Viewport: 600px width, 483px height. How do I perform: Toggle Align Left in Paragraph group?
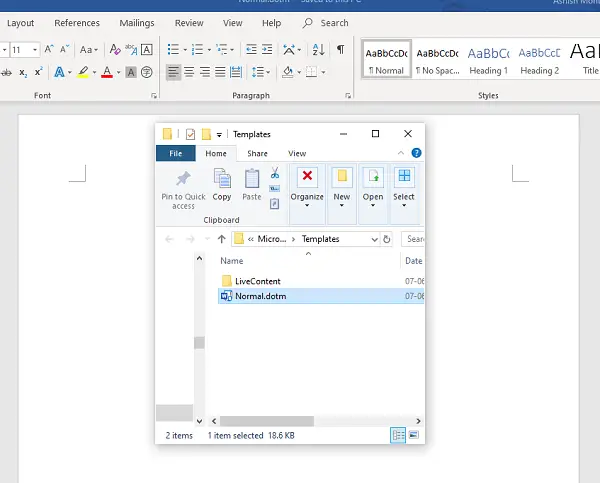pyautogui.click(x=173, y=72)
